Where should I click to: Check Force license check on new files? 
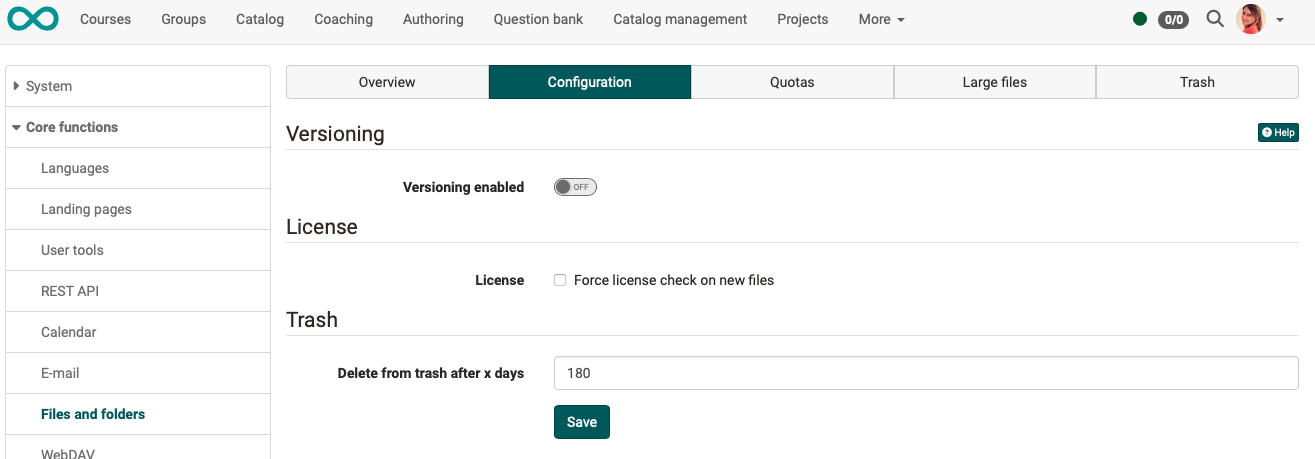click(x=560, y=281)
